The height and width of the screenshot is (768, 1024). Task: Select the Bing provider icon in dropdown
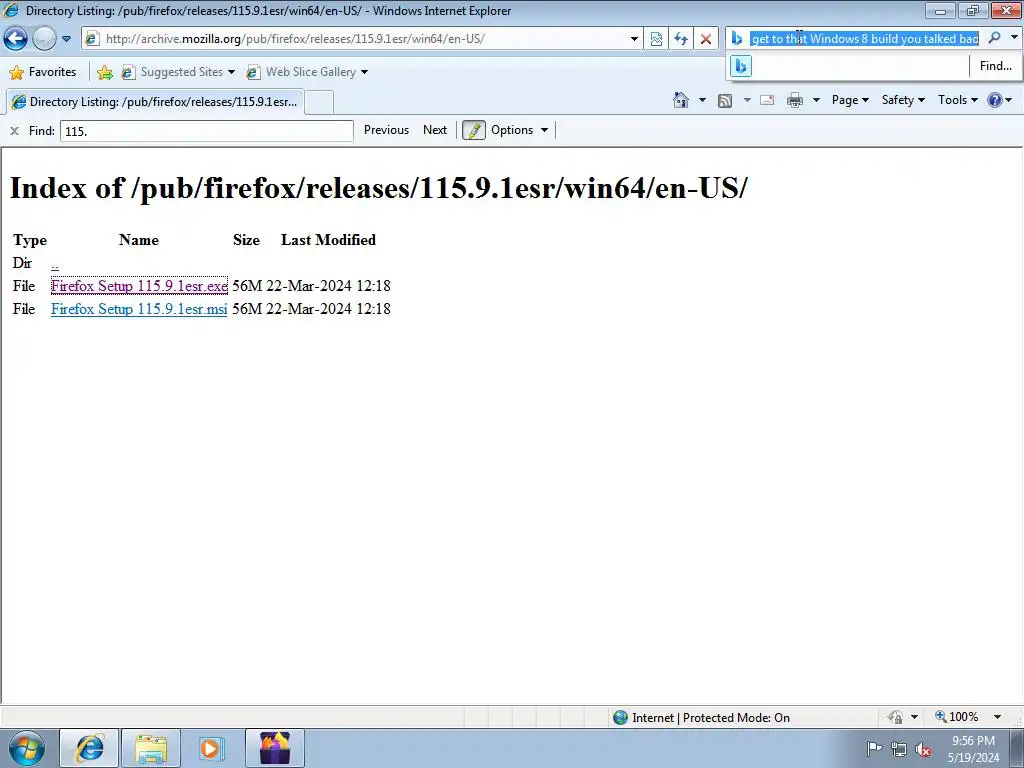pos(741,66)
